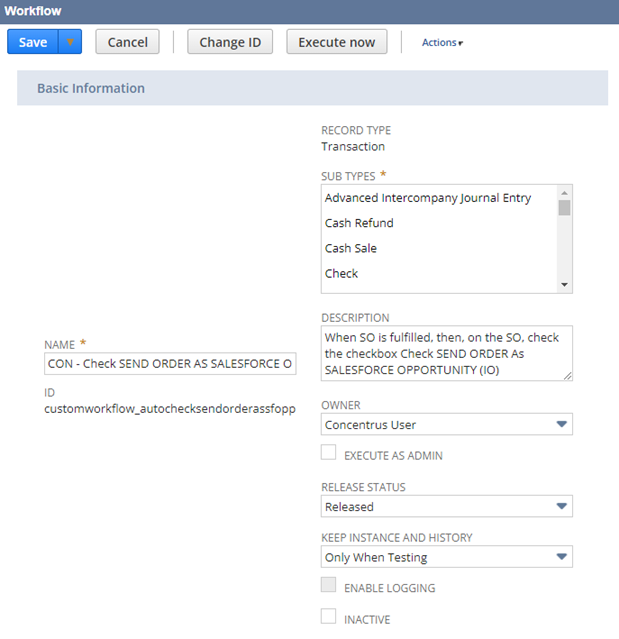Screen dimensions: 619x639
Task: Enable the Inactive checkbox
Action: point(328,617)
